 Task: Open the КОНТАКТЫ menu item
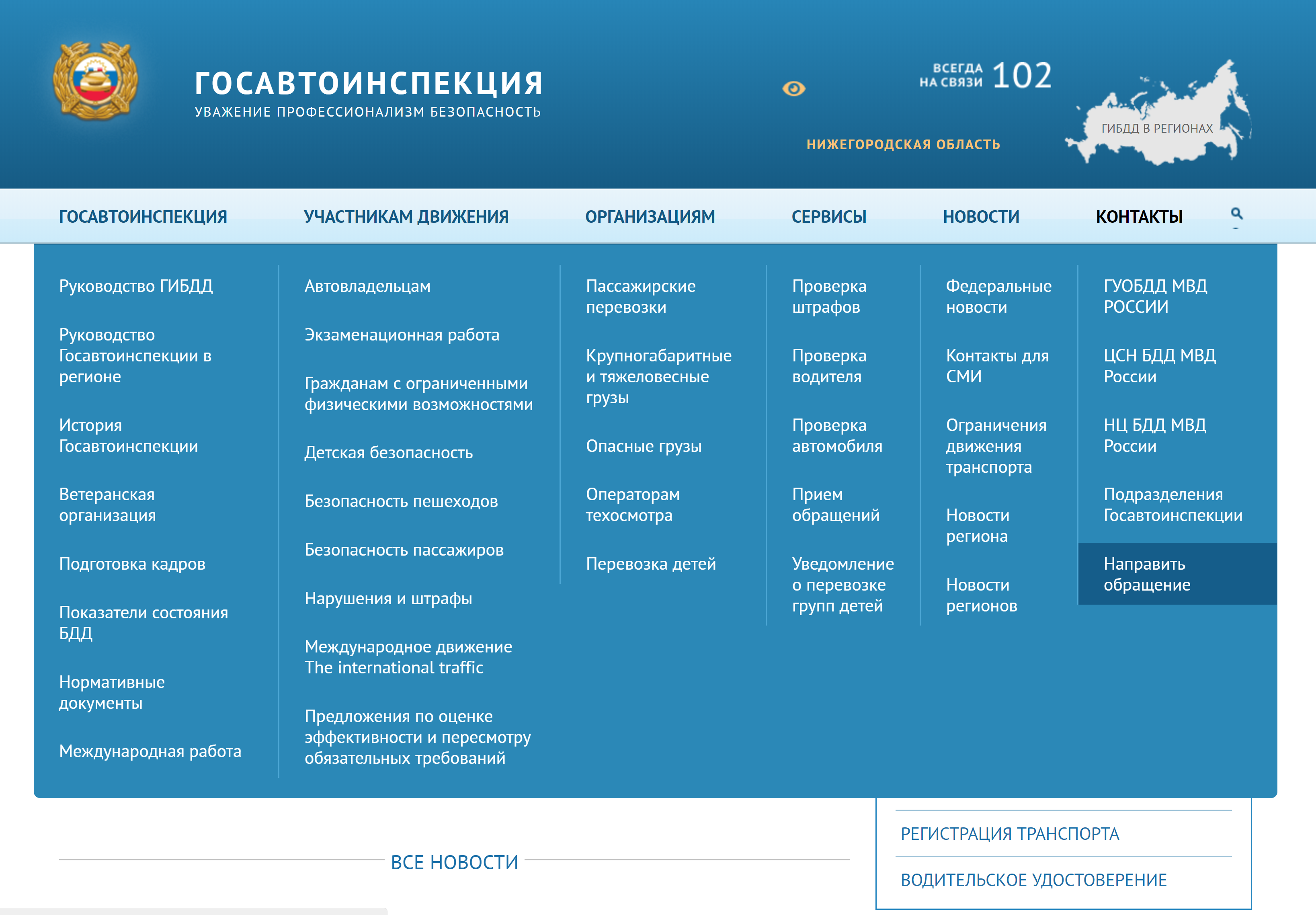(x=1140, y=217)
